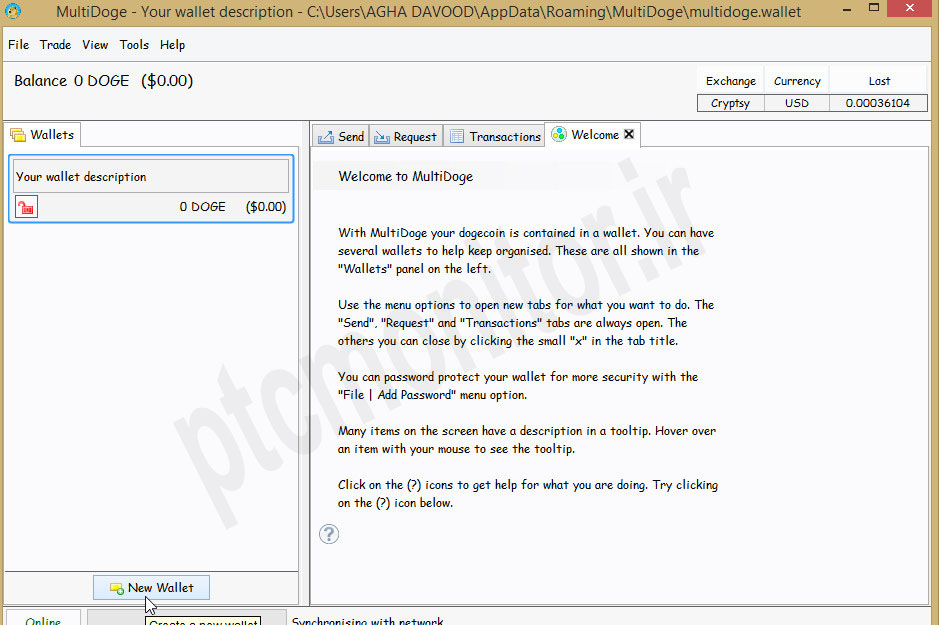The image size is (939, 625).
Task: Click the Currency column header
Action: 797,81
